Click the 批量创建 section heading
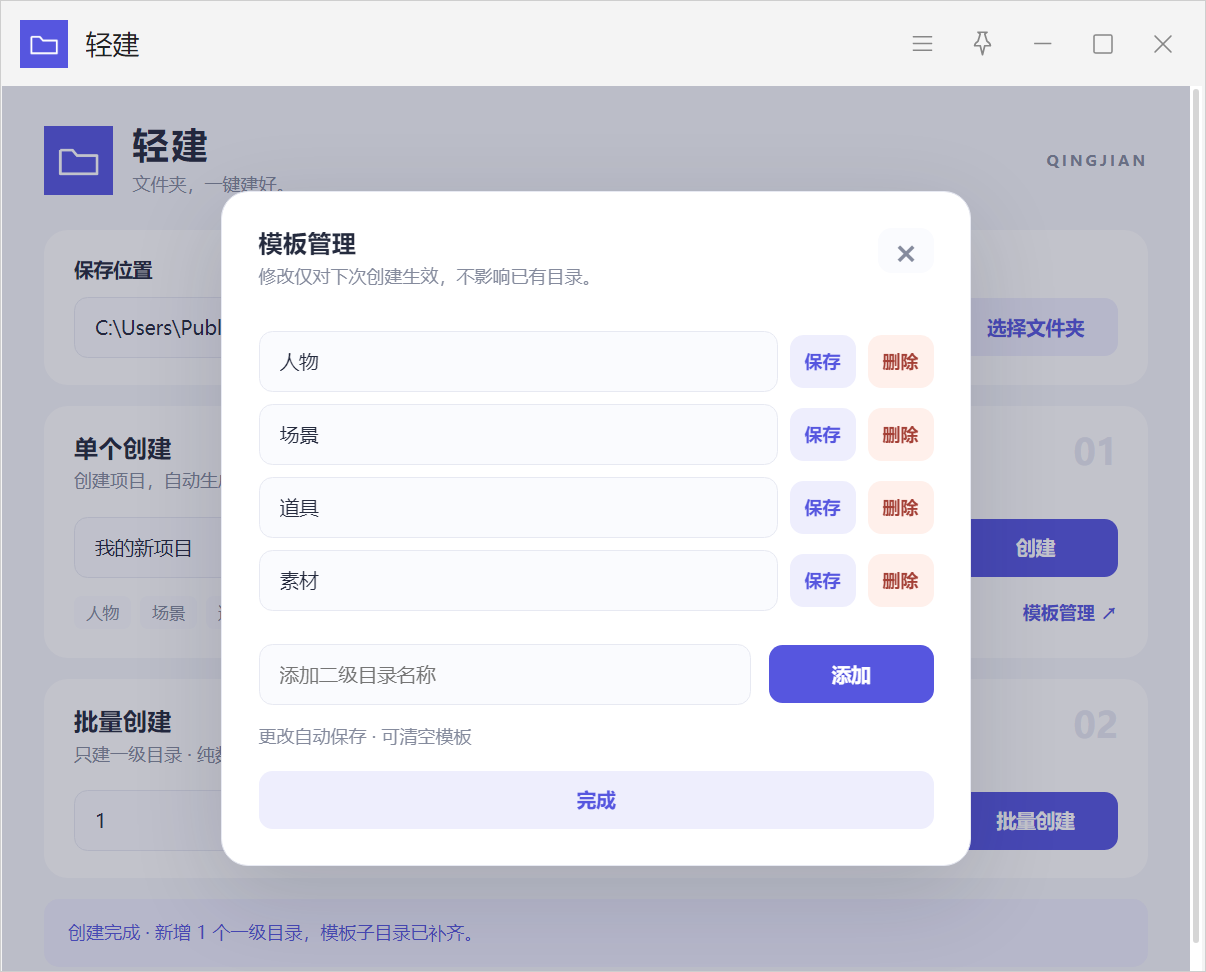The image size is (1206, 972). coord(123,721)
